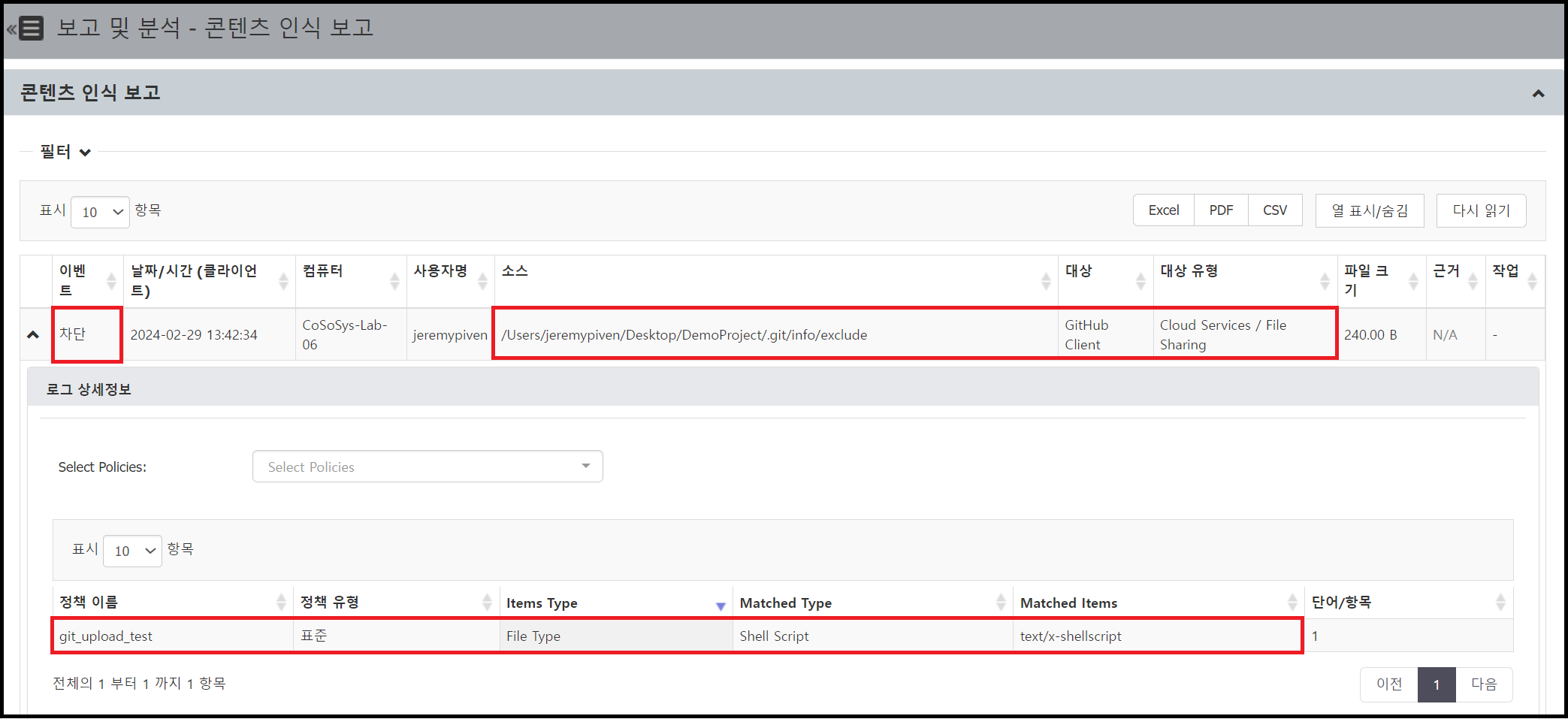This screenshot has height=719, width=1568.
Task: Open the log details 표시 count dropdown
Action: tap(133, 551)
